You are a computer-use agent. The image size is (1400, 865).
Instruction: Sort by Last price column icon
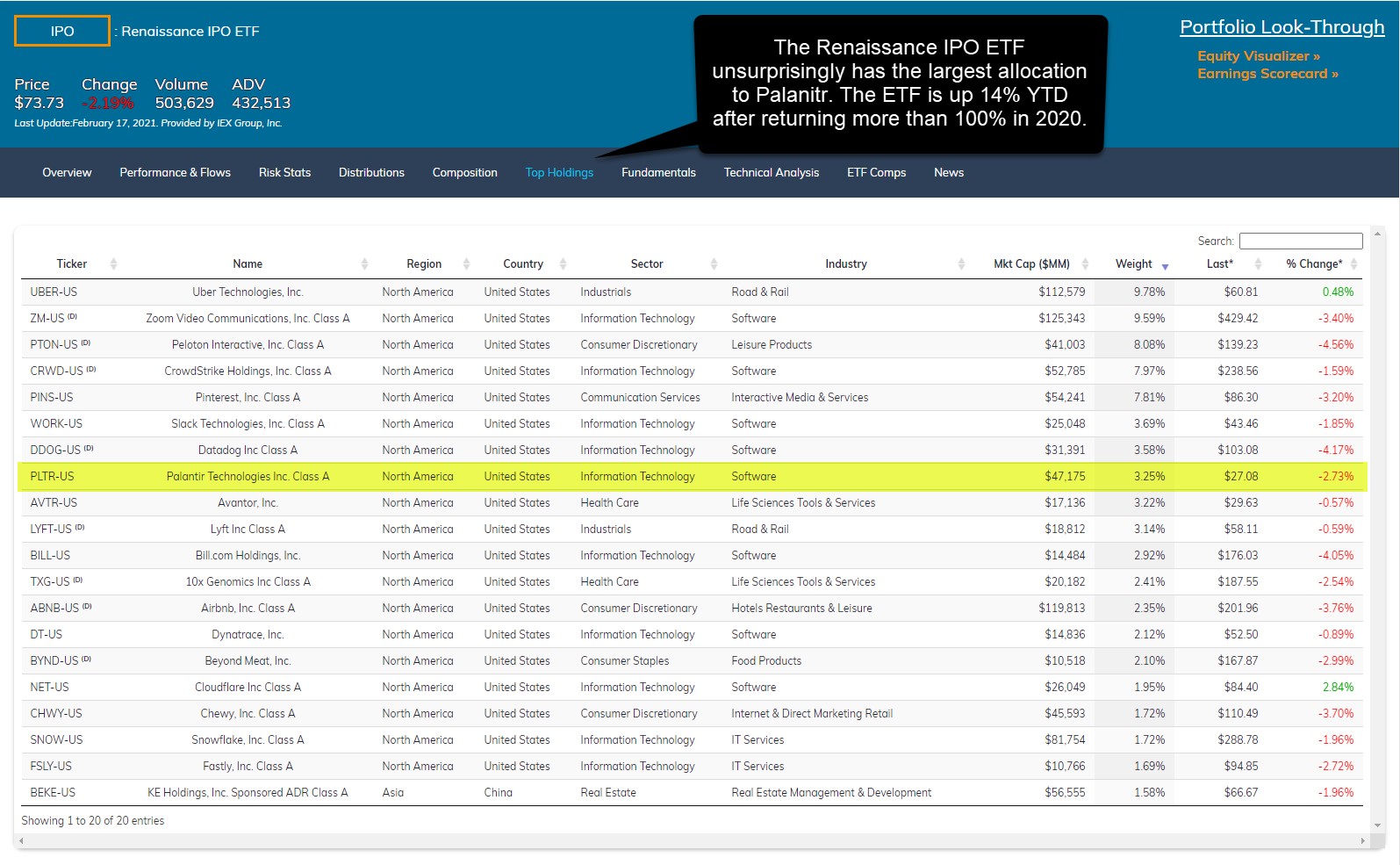pyautogui.click(x=1258, y=264)
